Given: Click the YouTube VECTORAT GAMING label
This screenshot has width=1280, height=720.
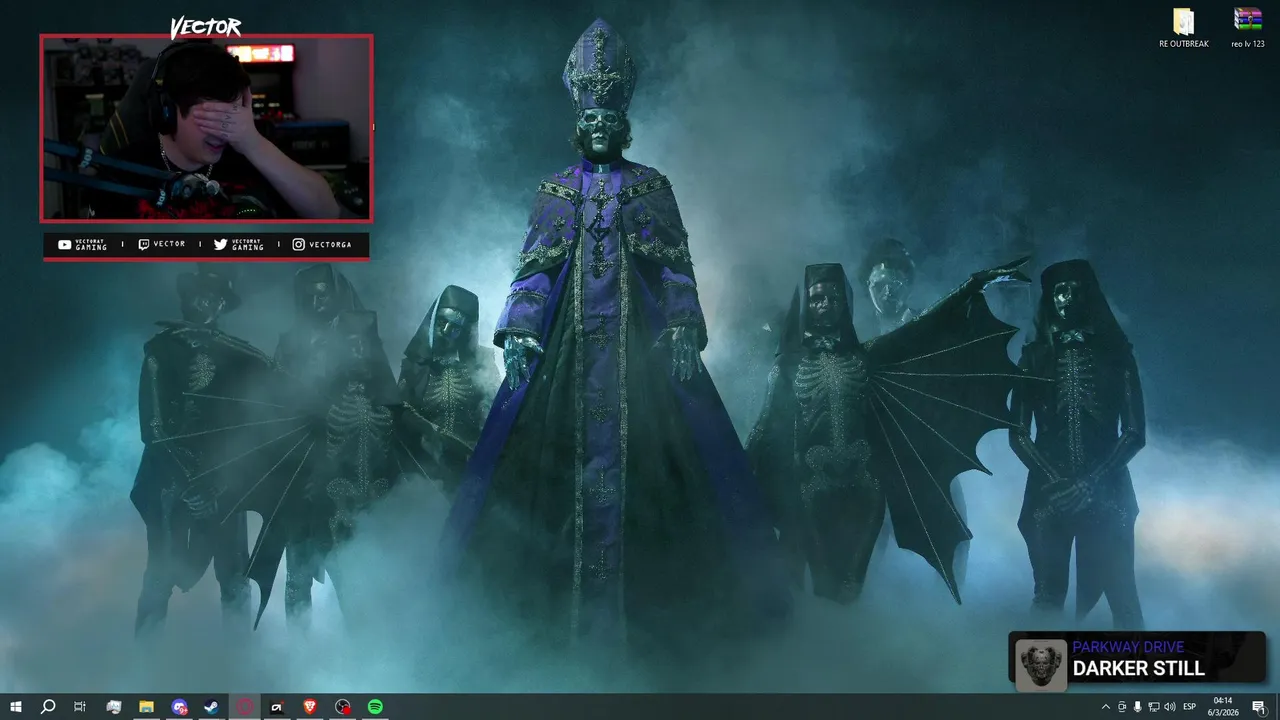Looking at the screenshot, I should tap(82, 245).
